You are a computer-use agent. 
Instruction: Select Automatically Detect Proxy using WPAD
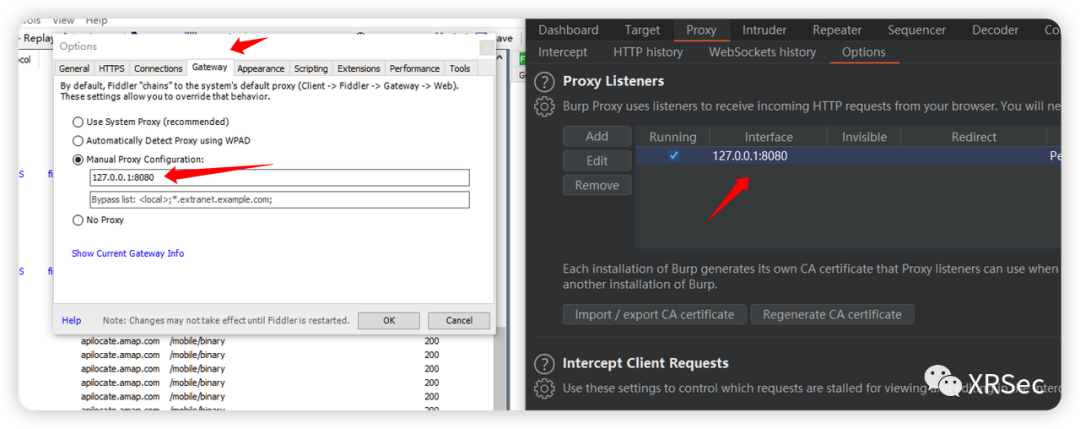point(78,140)
